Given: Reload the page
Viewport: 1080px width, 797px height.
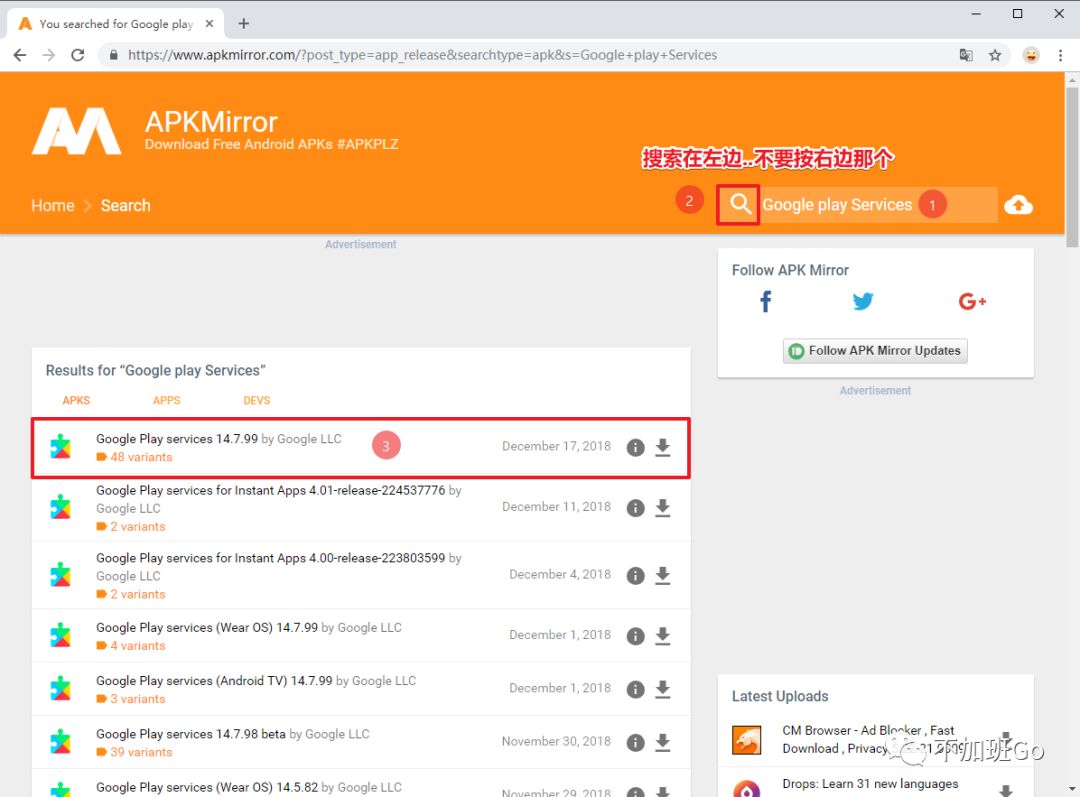Looking at the screenshot, I should click(78, 55).
